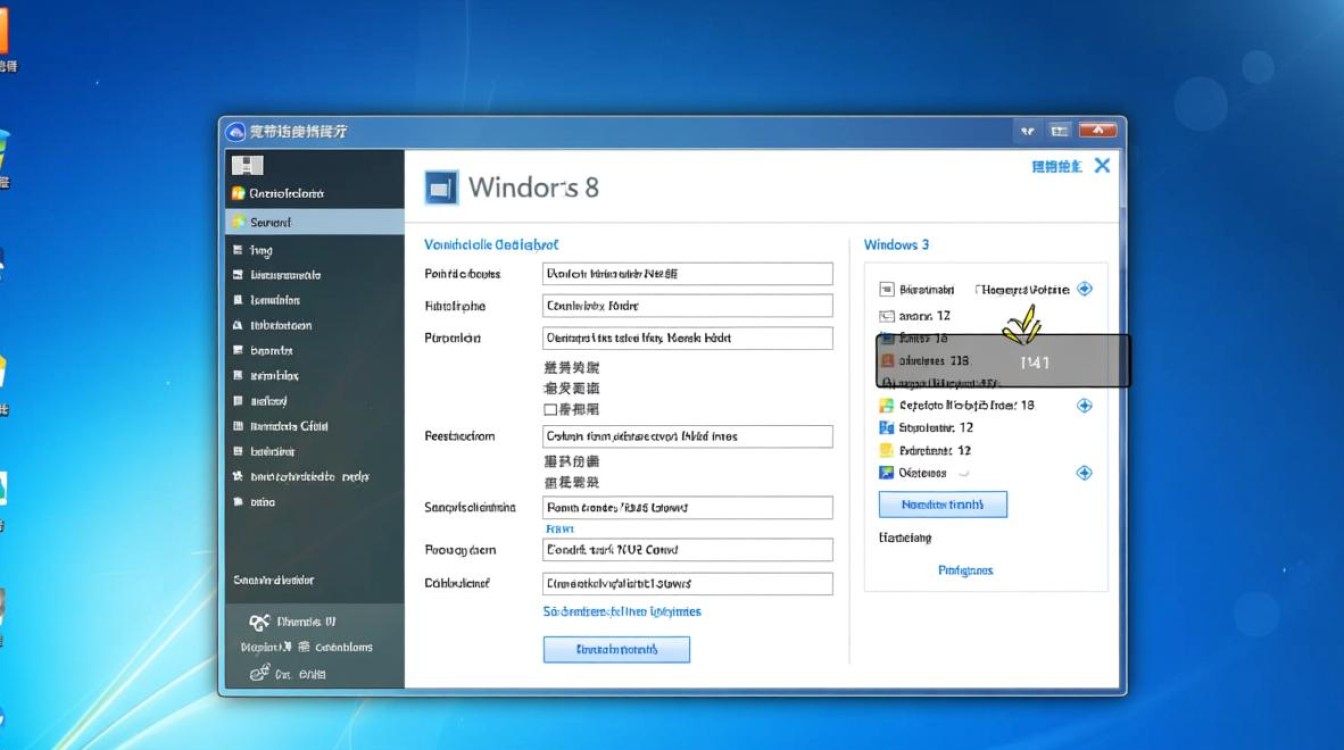Select the red user icon in the Windows 3 list

tap(888, 362)
